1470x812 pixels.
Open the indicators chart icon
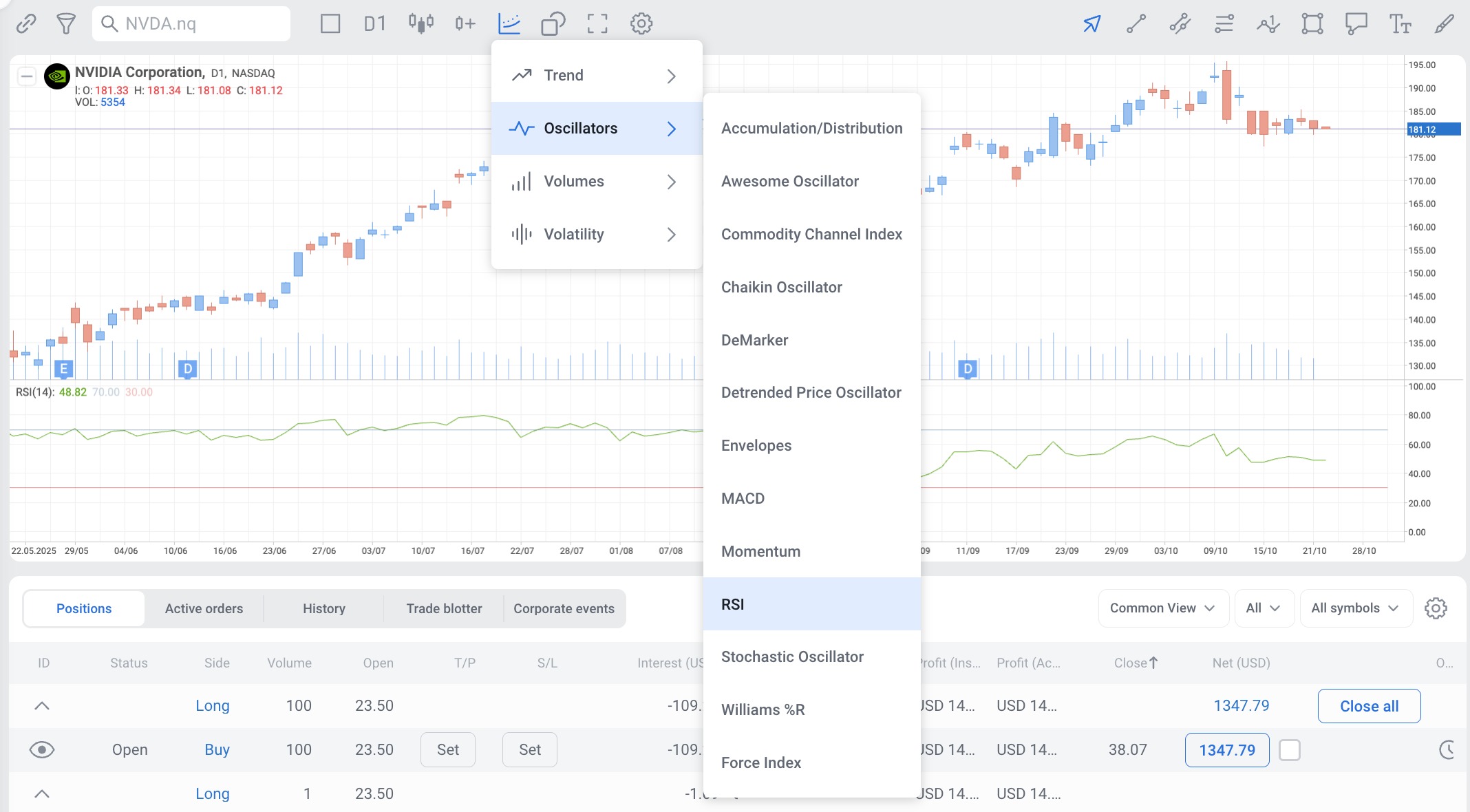(x=509, y=23)
